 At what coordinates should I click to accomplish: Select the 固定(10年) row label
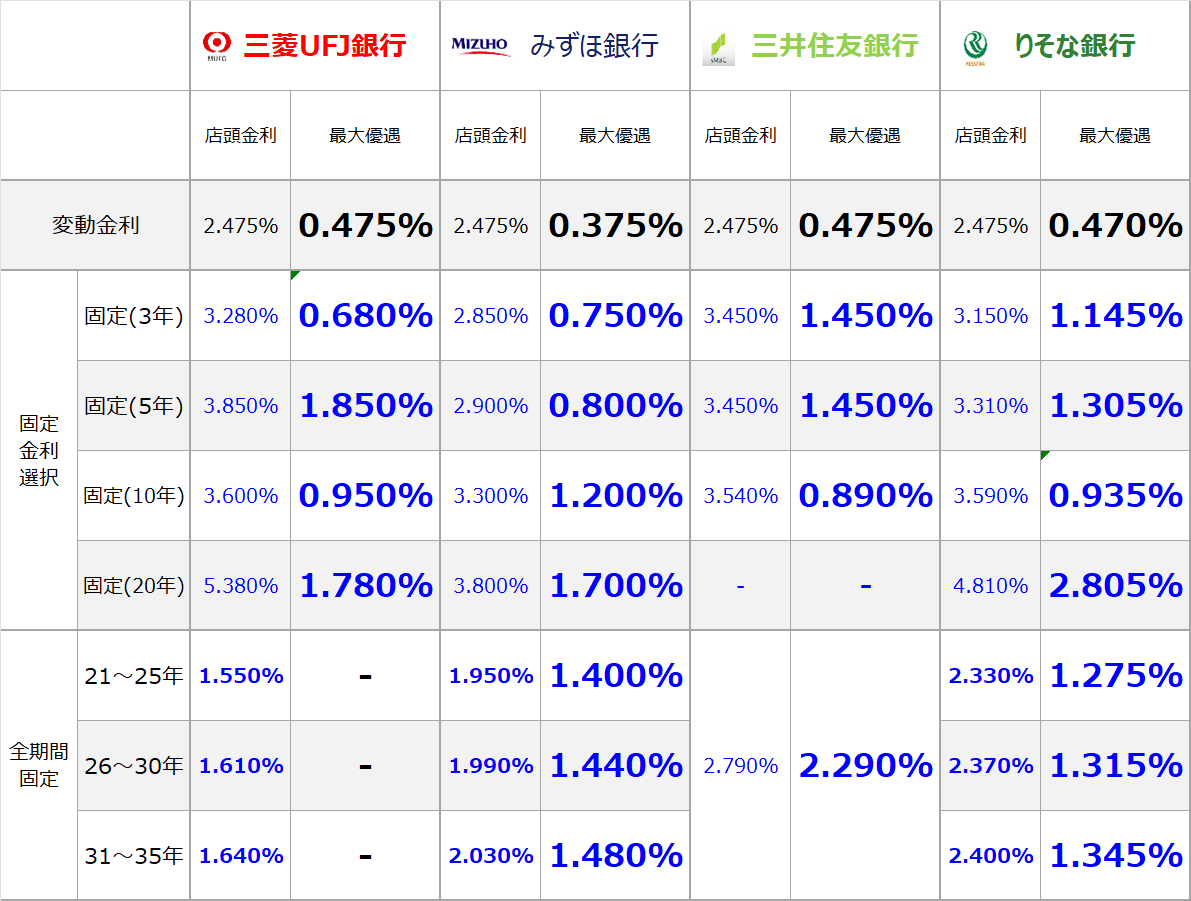click(134, 495)
